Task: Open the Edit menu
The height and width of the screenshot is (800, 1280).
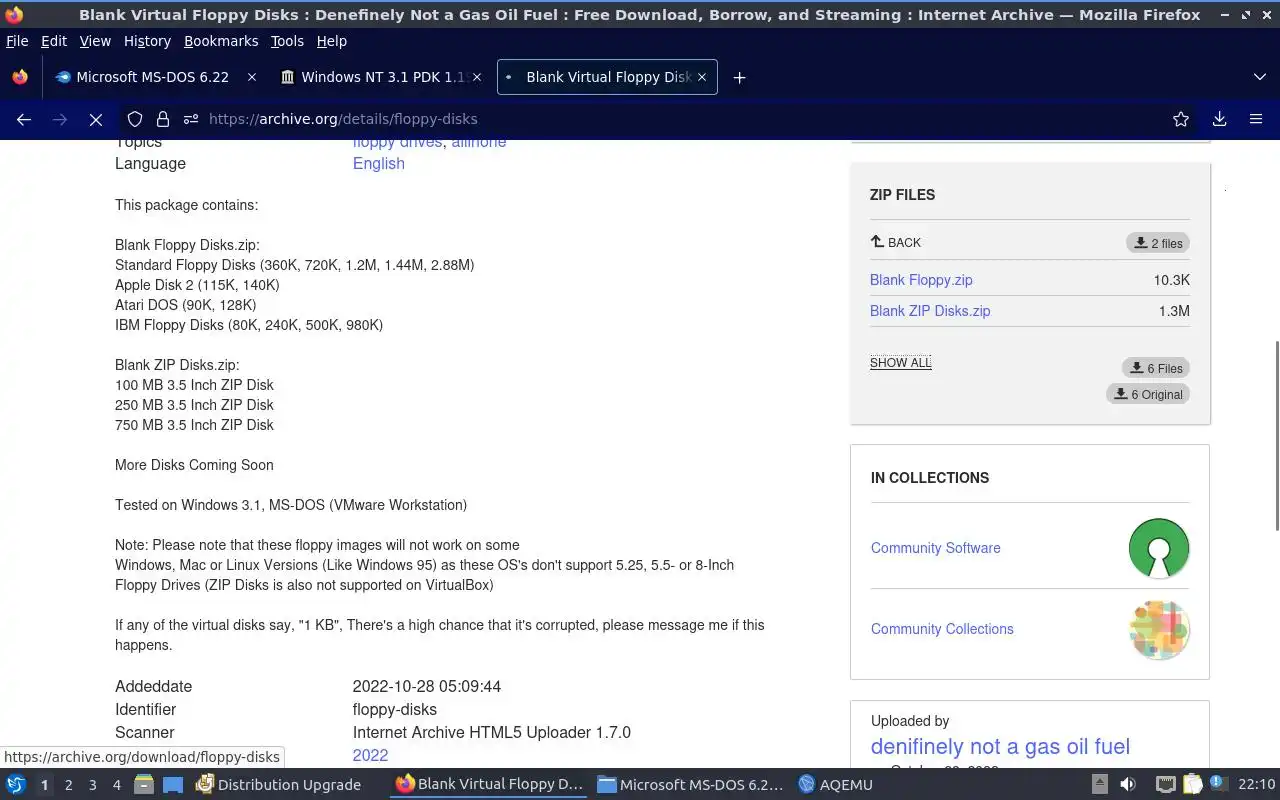Action: tap(54, 41)
